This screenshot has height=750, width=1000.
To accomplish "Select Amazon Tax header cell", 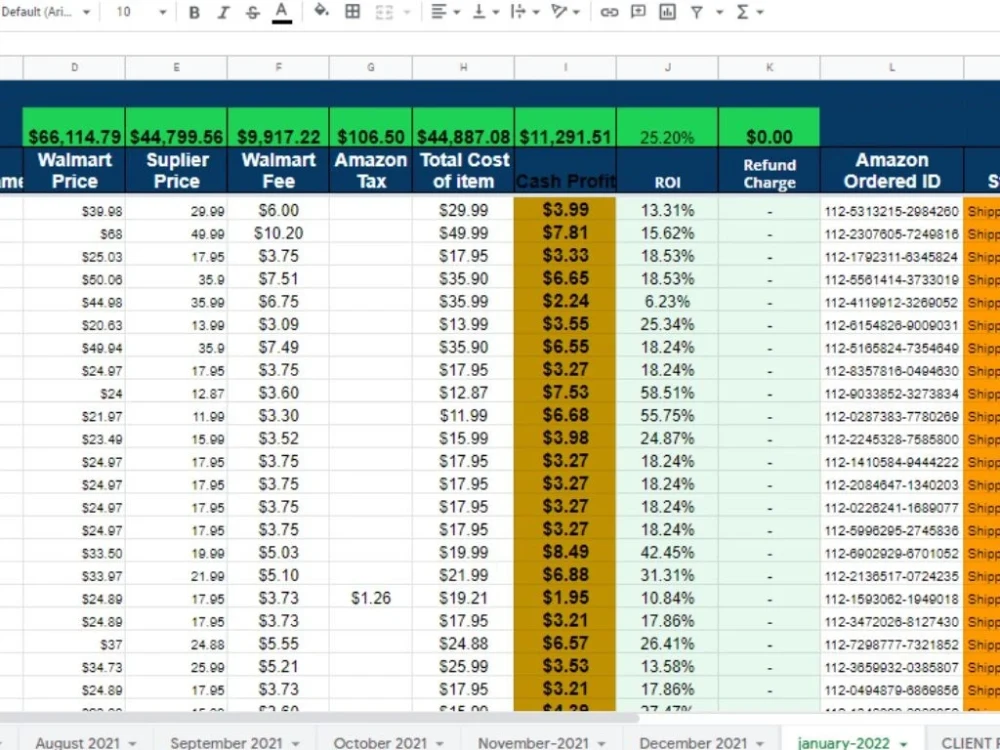I will 371,170.
